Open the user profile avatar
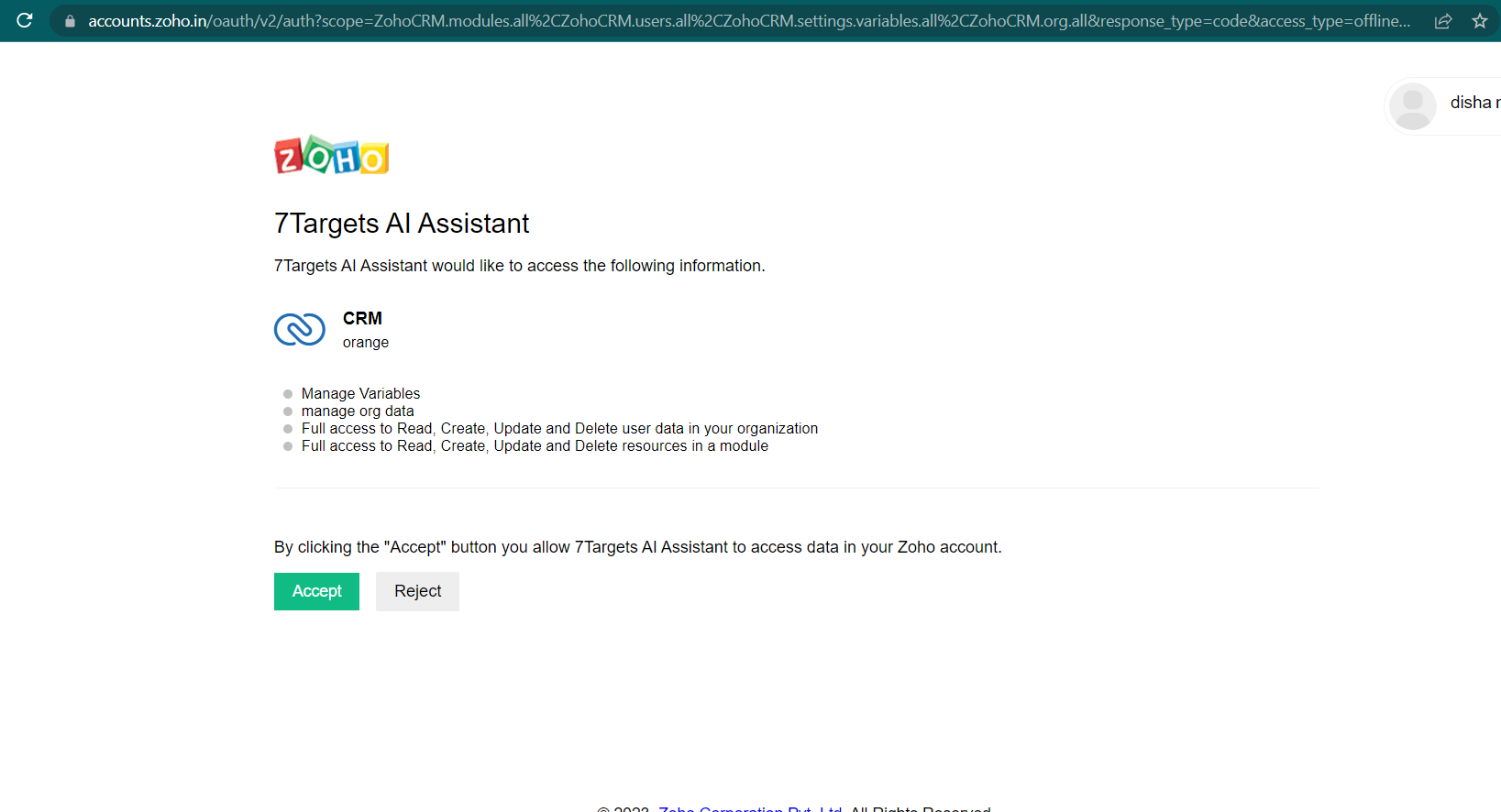Viewport: 1501px width, 812px height. coord(1412,106)
